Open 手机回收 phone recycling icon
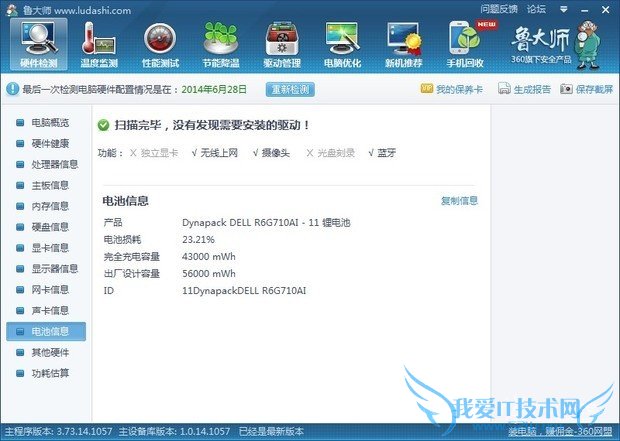This screenshot has height=441, width=620. click(x=465, y=44)
